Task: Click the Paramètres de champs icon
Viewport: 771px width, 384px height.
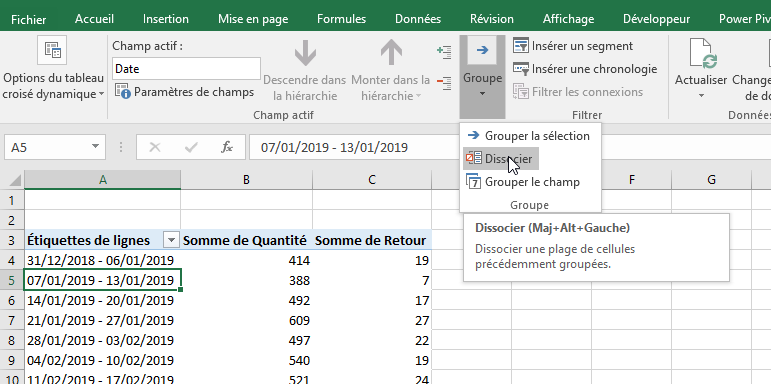Action: point(123,91)
